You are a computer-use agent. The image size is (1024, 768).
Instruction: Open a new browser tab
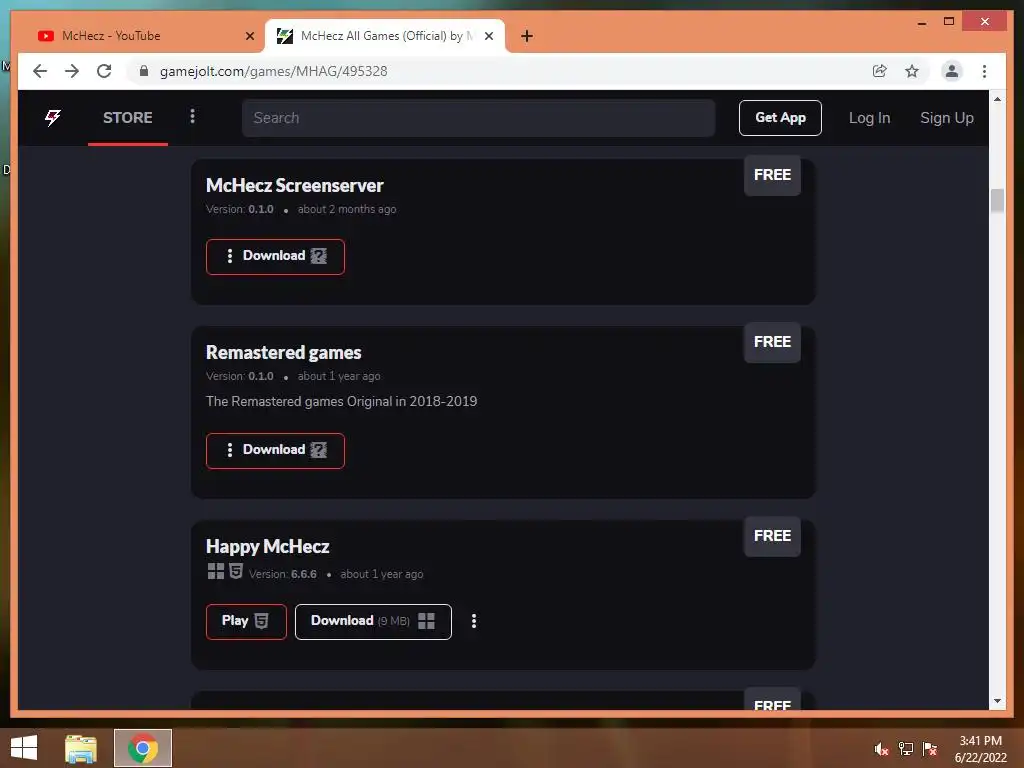tap(527, 37)
